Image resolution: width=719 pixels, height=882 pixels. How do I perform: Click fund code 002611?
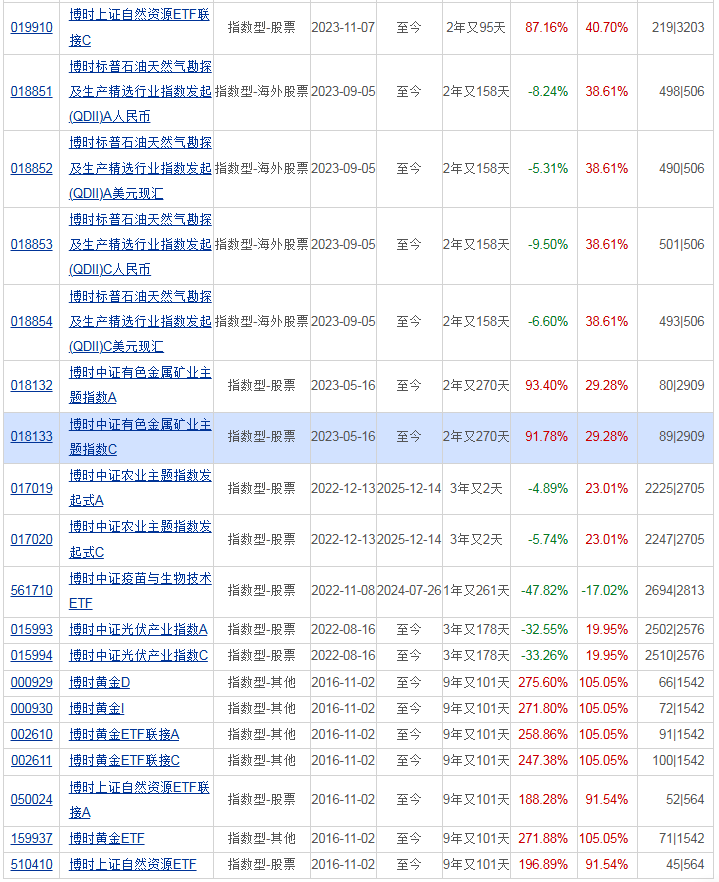tap(32, 761)
